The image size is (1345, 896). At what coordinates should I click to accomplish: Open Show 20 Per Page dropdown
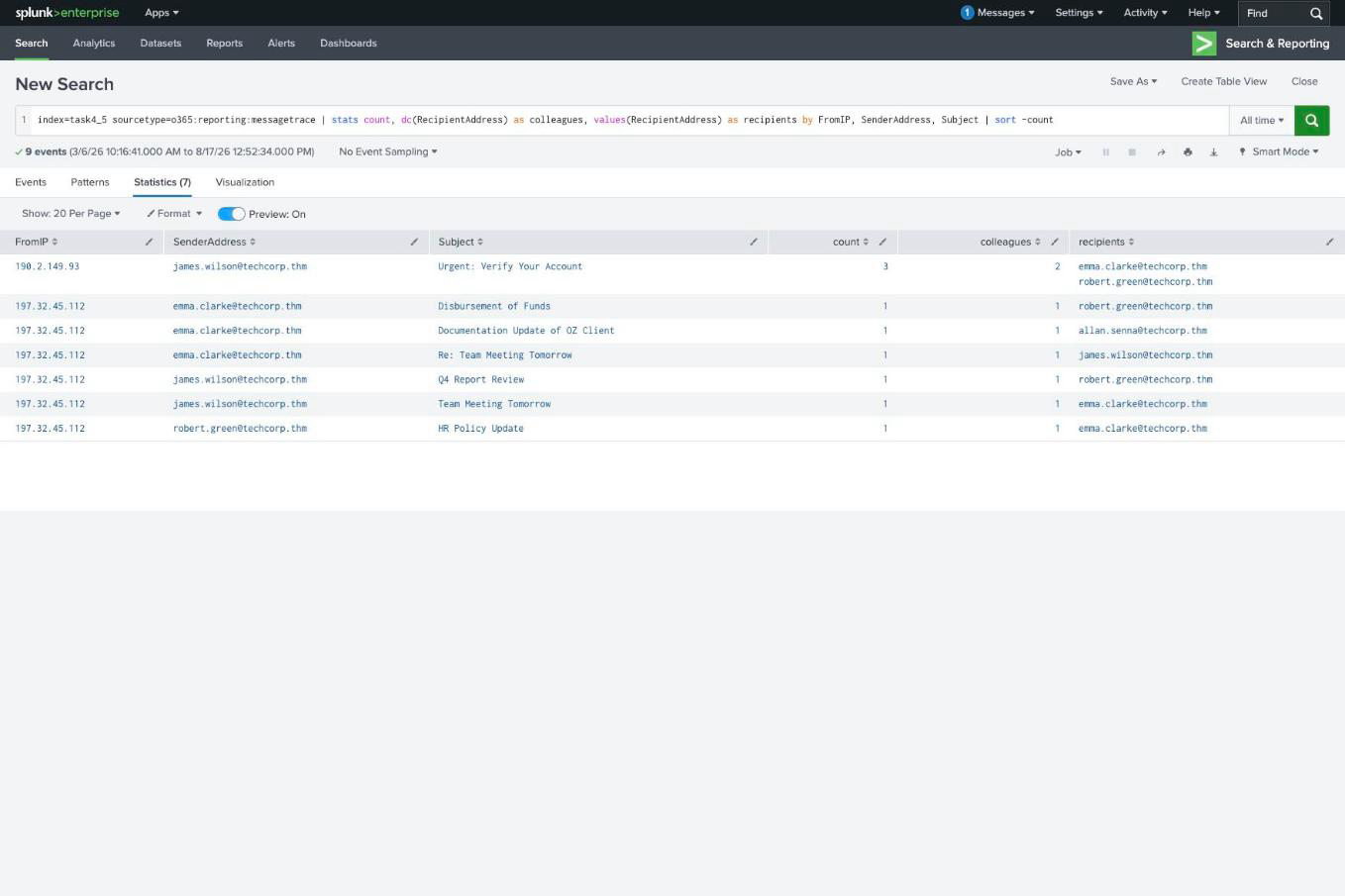pos(70,214)
